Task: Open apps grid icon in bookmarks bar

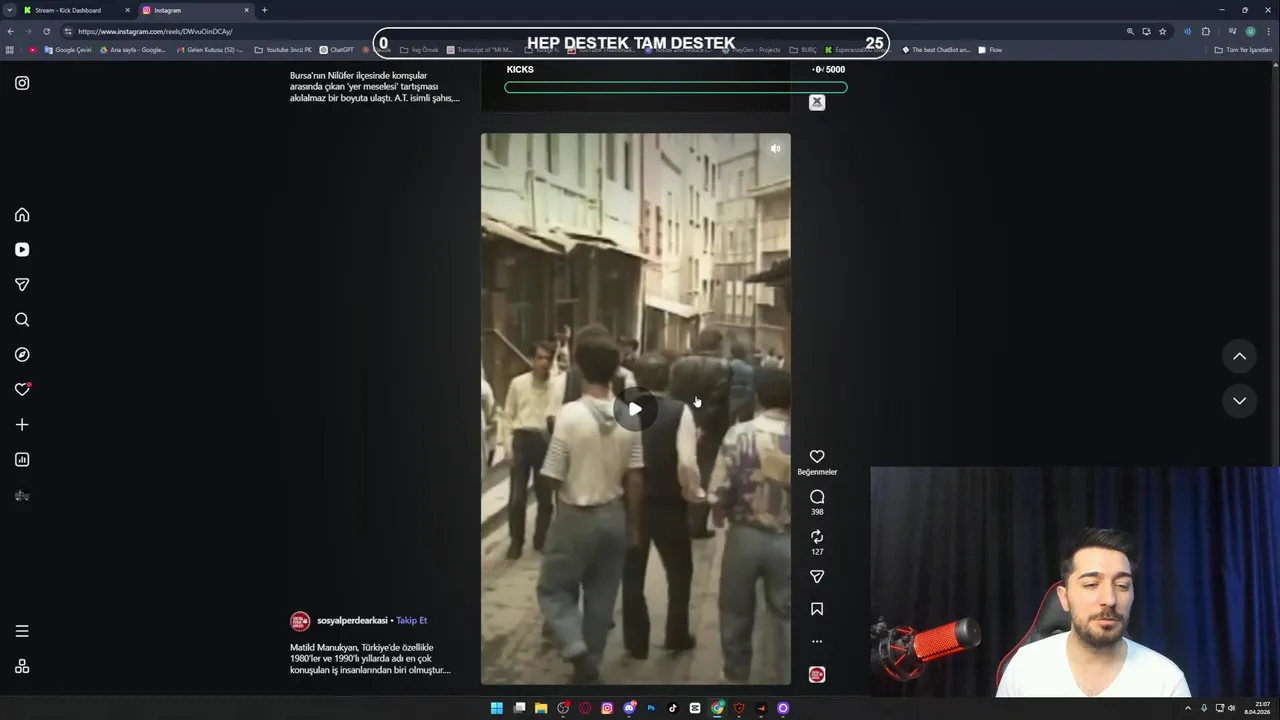Action: point(10,50)
